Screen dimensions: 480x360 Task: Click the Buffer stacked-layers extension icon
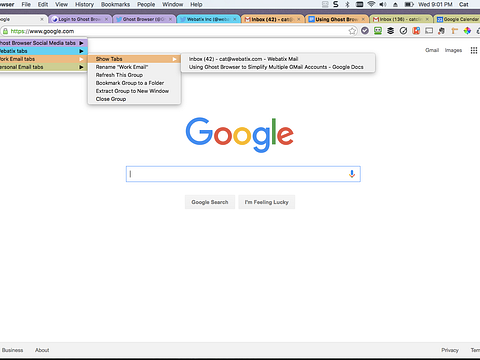click(390, 31)
